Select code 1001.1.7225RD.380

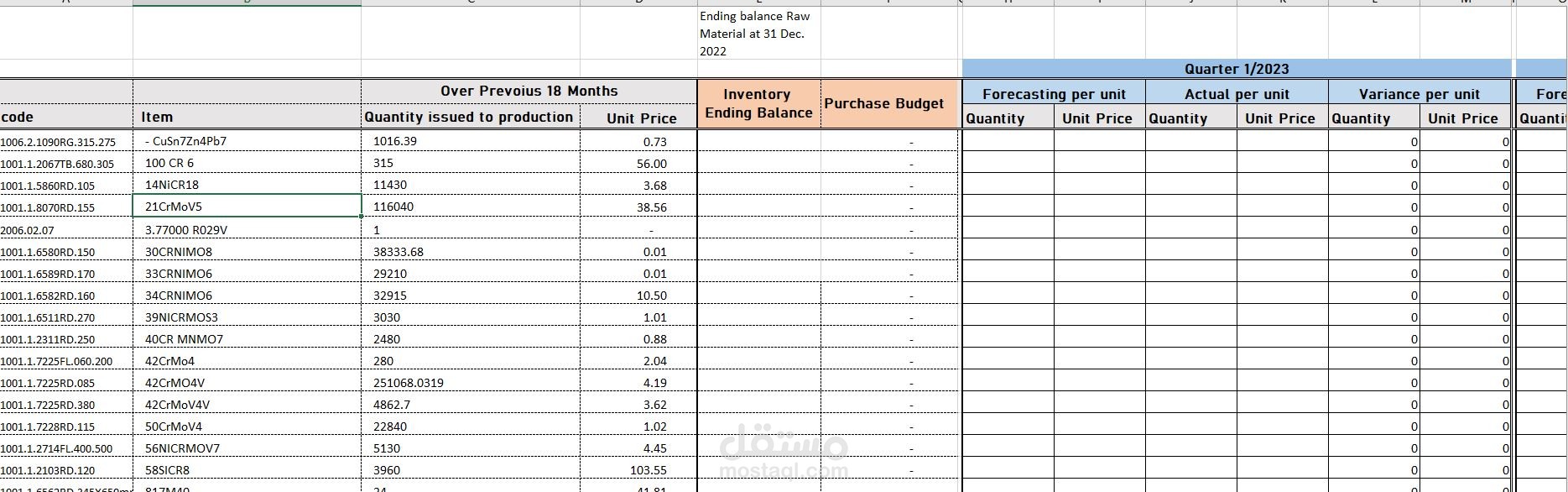pos(66,404)
